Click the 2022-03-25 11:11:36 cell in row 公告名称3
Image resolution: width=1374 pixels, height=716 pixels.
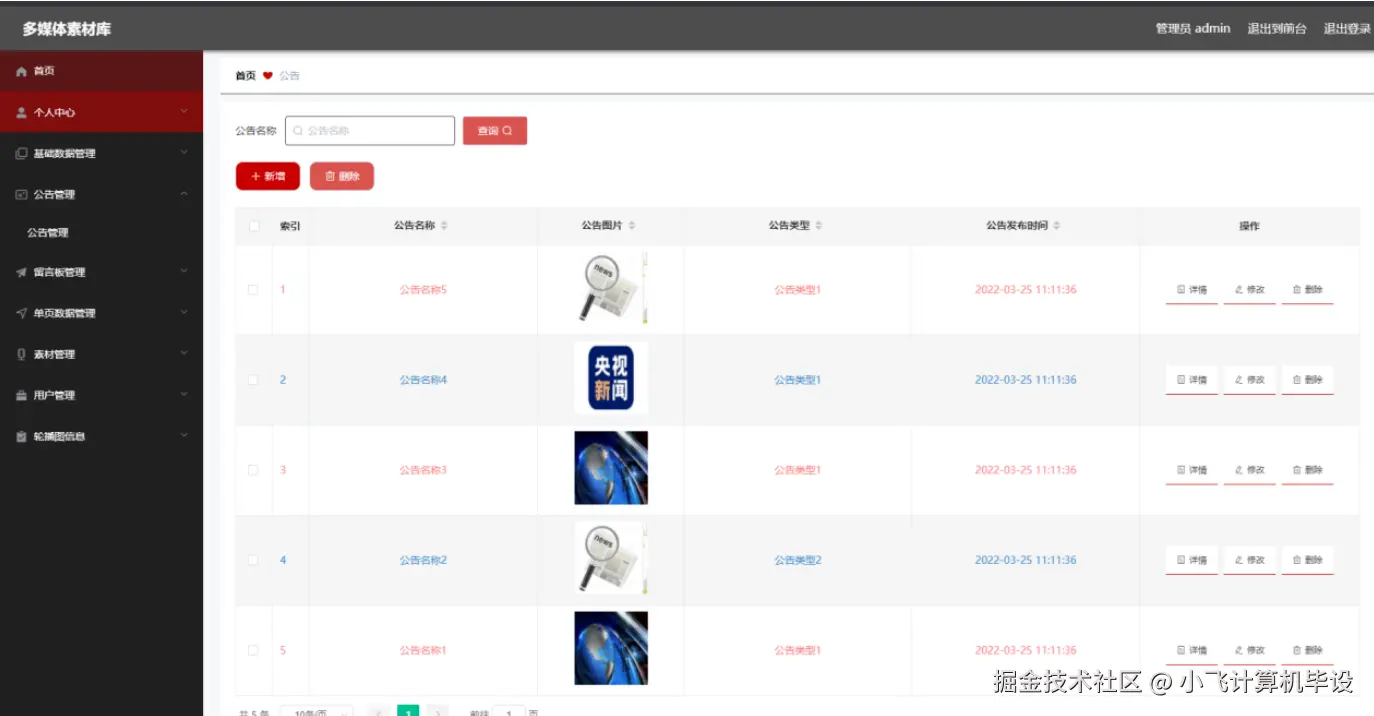pos(1026,470)
